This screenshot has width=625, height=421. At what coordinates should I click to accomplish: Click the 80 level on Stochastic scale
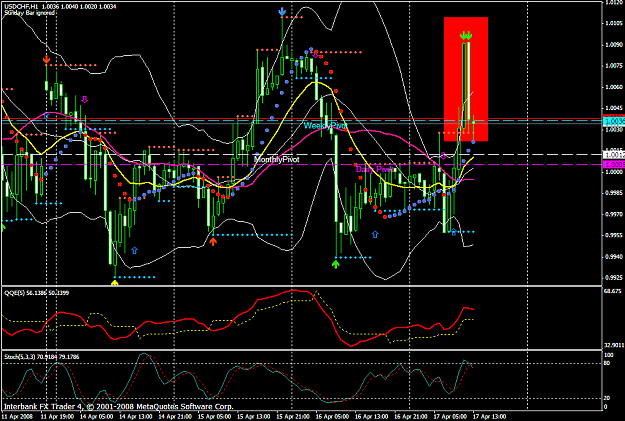[607, 363]
